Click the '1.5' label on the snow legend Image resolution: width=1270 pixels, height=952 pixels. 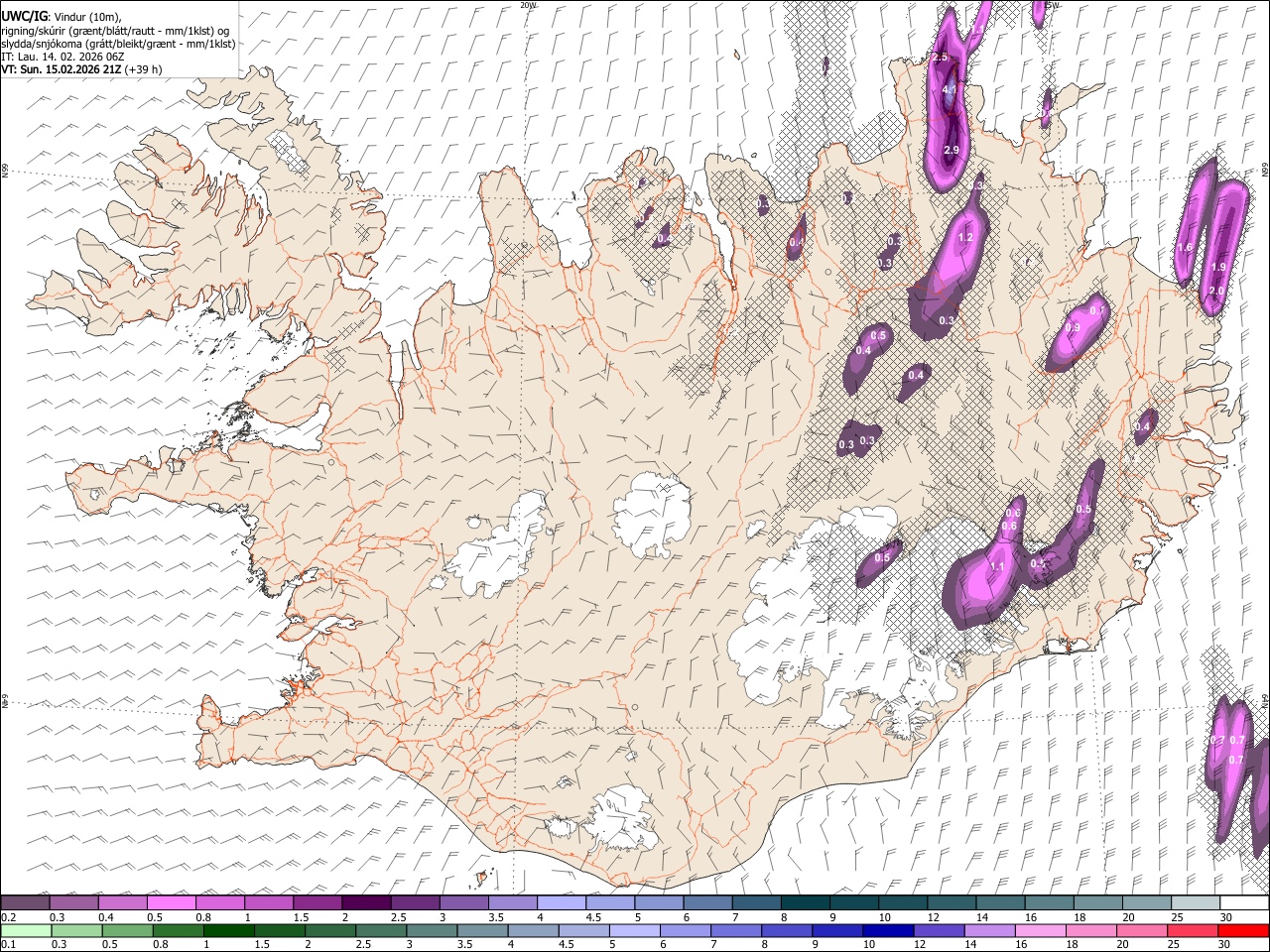click(301, 917)
